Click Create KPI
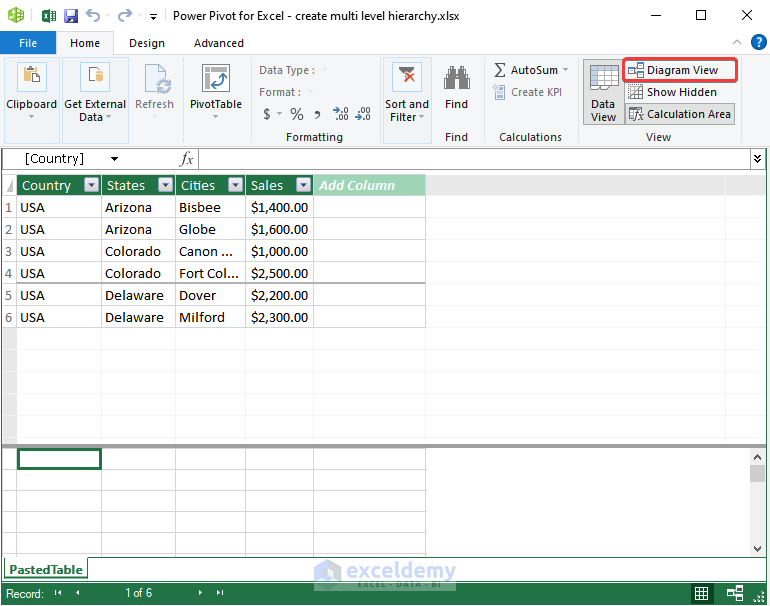This screenshot has width=770, height=606. 528,92
